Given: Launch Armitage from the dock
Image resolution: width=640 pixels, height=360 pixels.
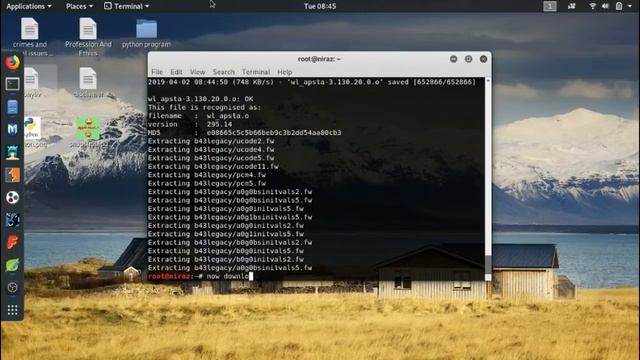Looking at the screenshot, I should [12, 152].
